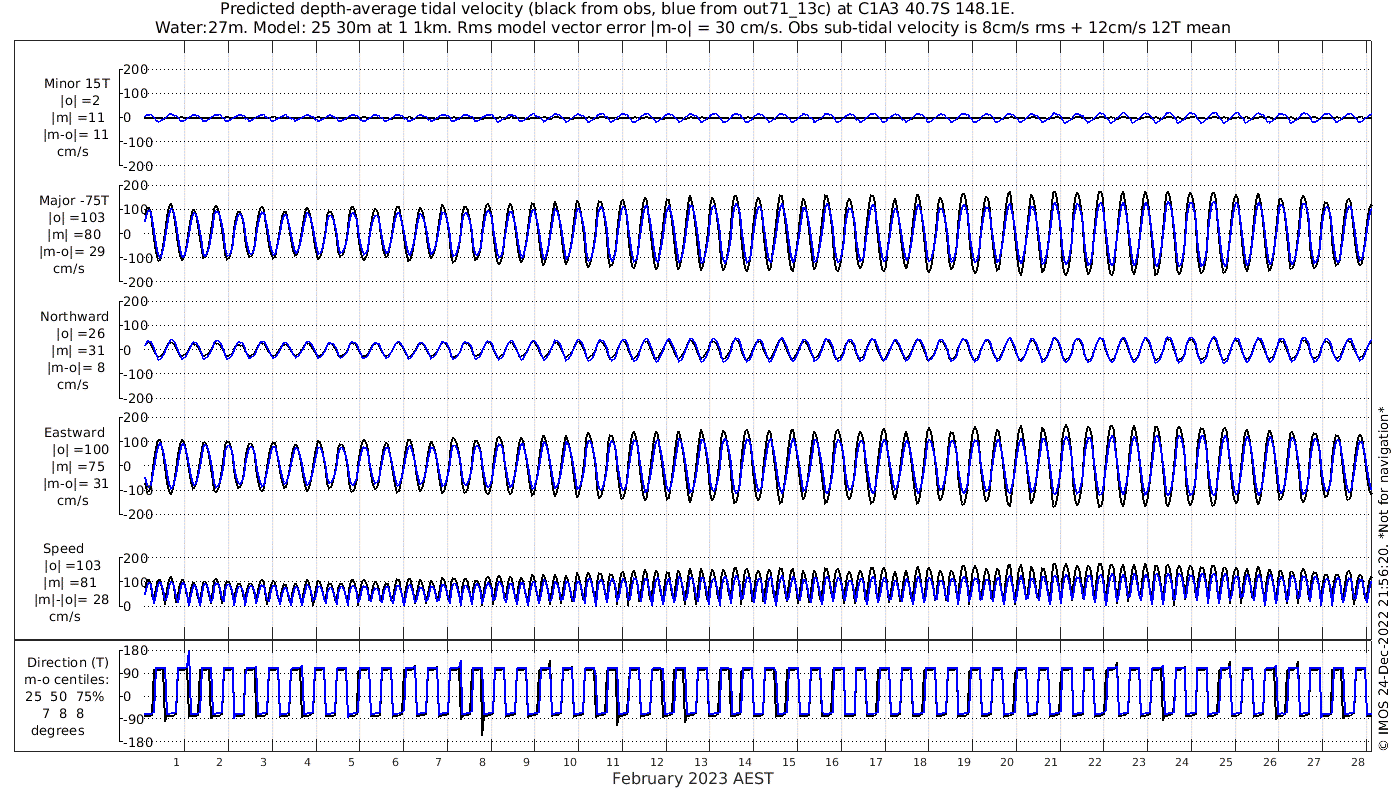Viewport: 1400px width, 800px height.
Task: Click the '|m-o|= 31' value
Action: click(76, 484)
